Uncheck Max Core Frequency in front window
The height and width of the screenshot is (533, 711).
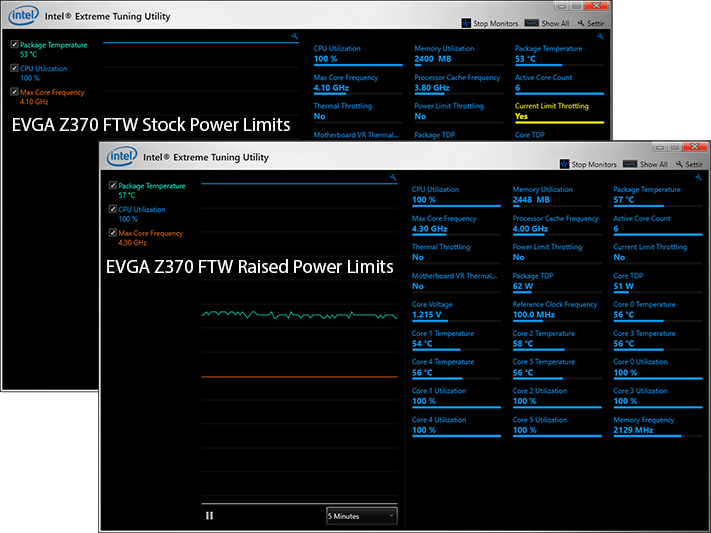(112, 232)
